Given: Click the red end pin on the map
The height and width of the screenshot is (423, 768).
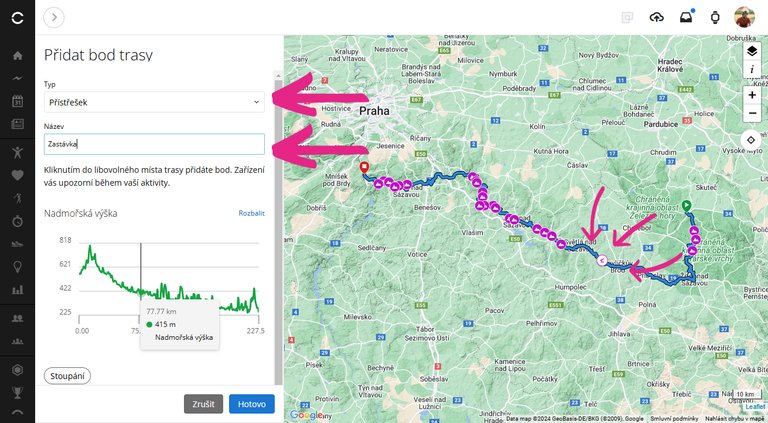Looking at the screenshot, I should click(364, 167).
